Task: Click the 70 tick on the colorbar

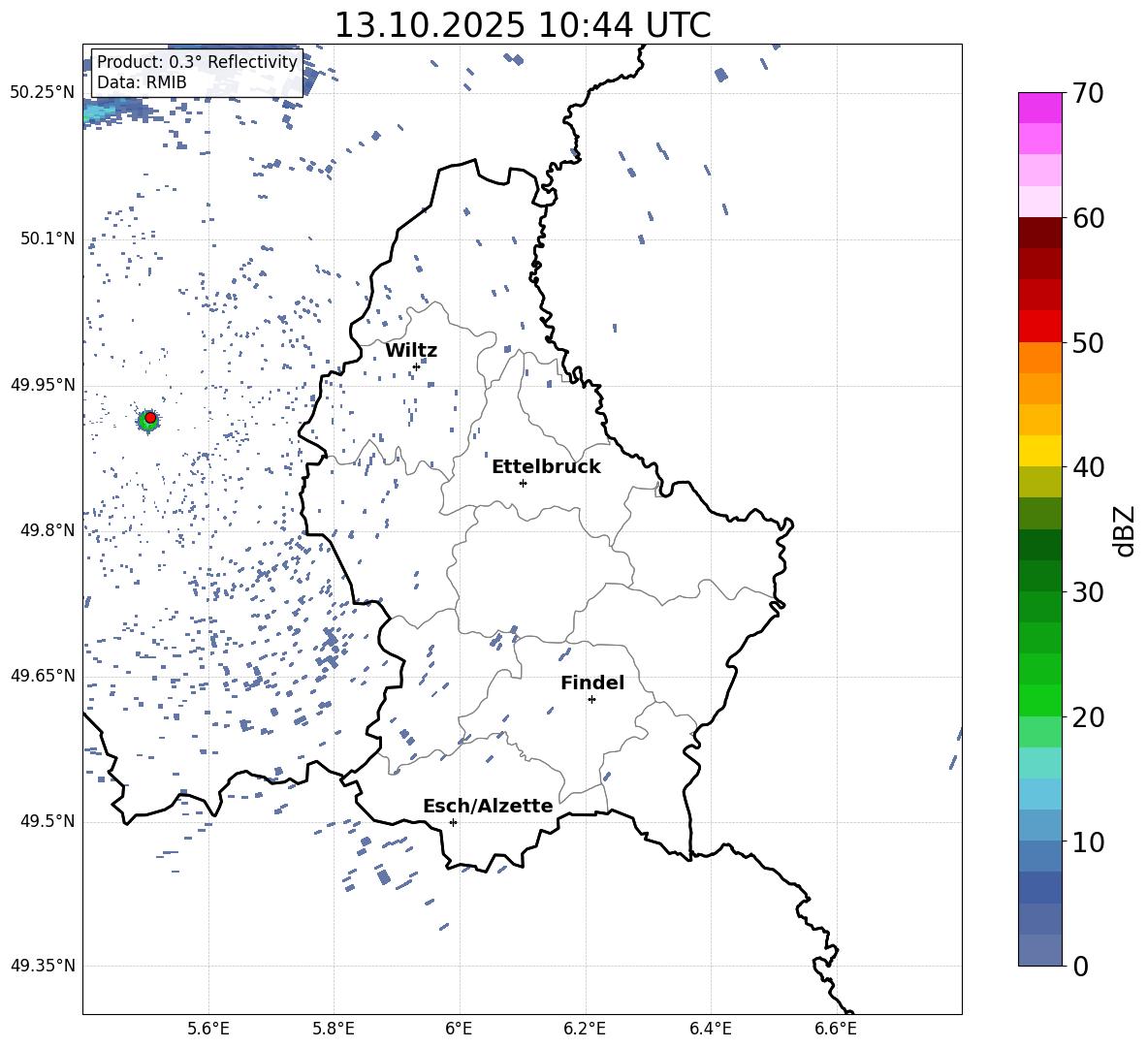Action: (x=1089, y=93)
